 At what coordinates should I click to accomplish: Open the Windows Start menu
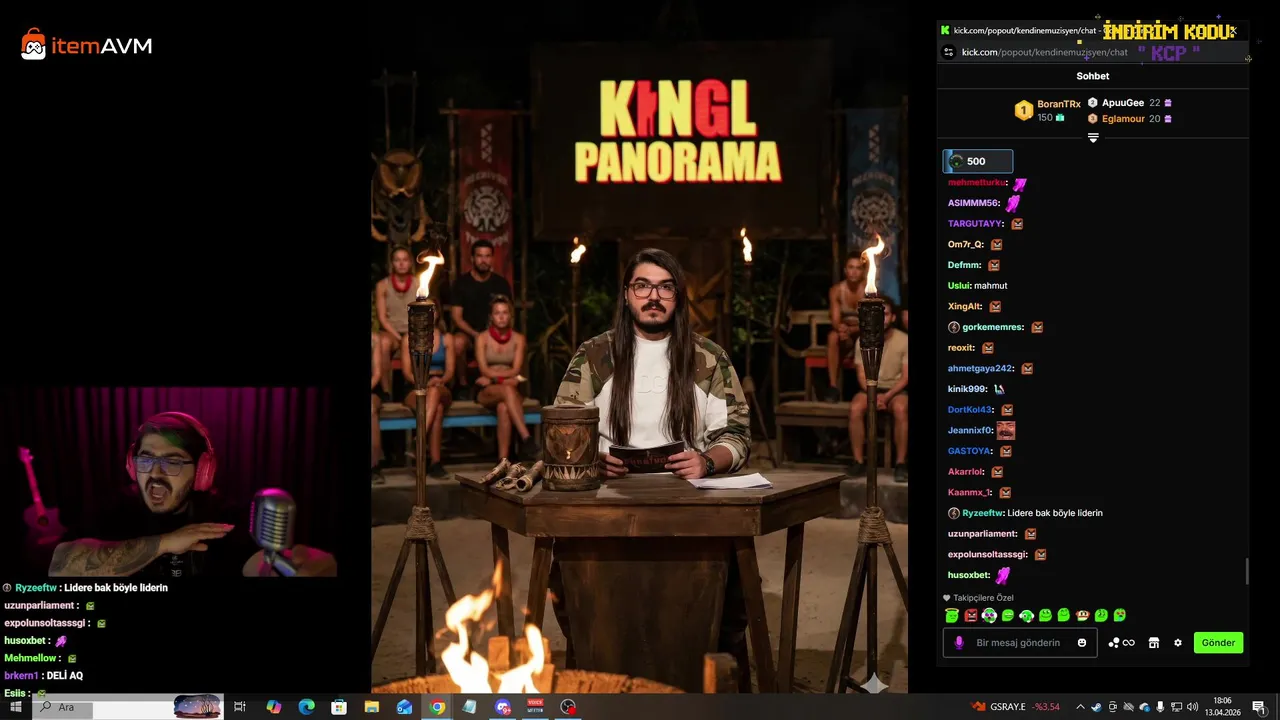pos(16,707)
